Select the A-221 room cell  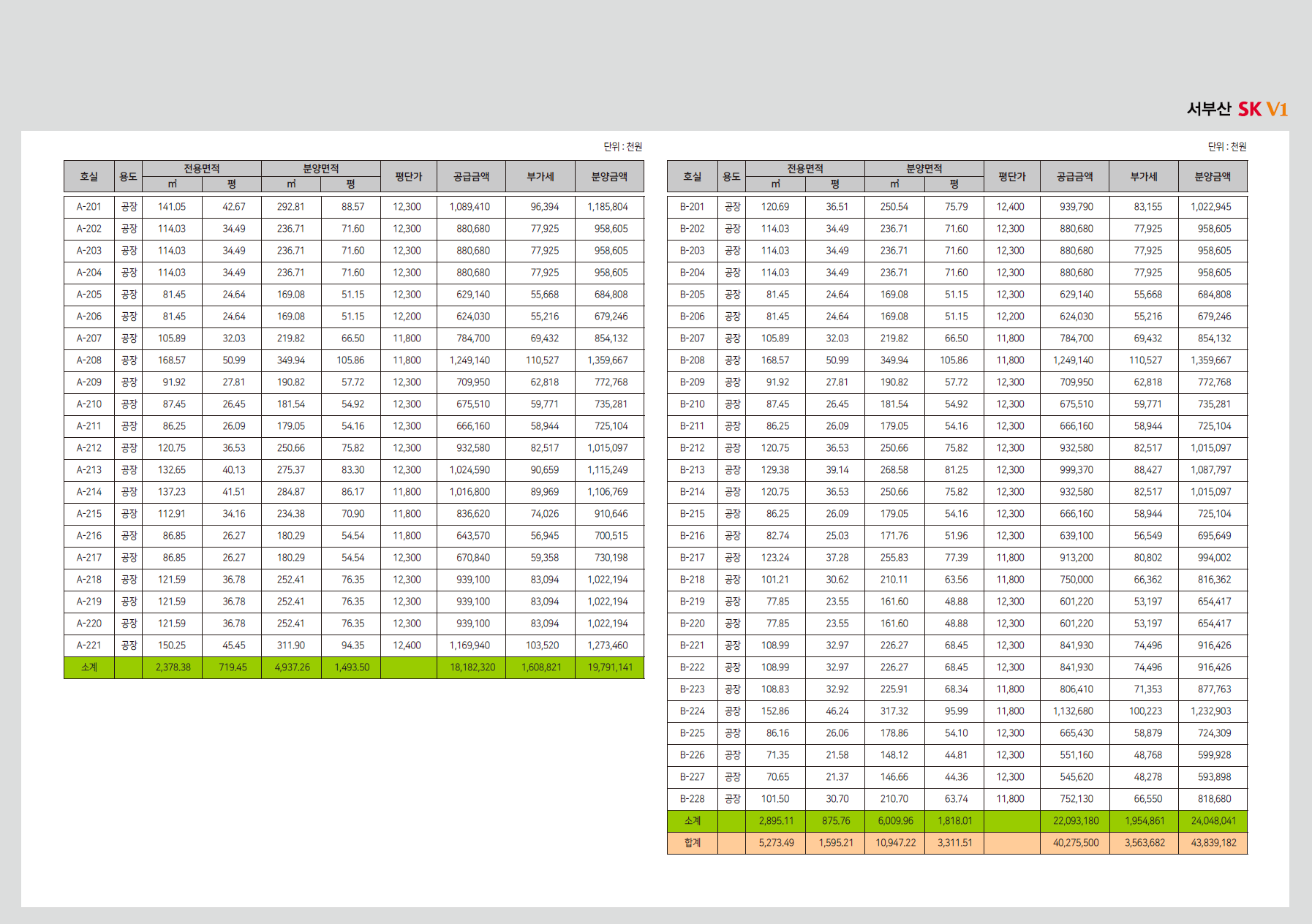pos(89,645)
